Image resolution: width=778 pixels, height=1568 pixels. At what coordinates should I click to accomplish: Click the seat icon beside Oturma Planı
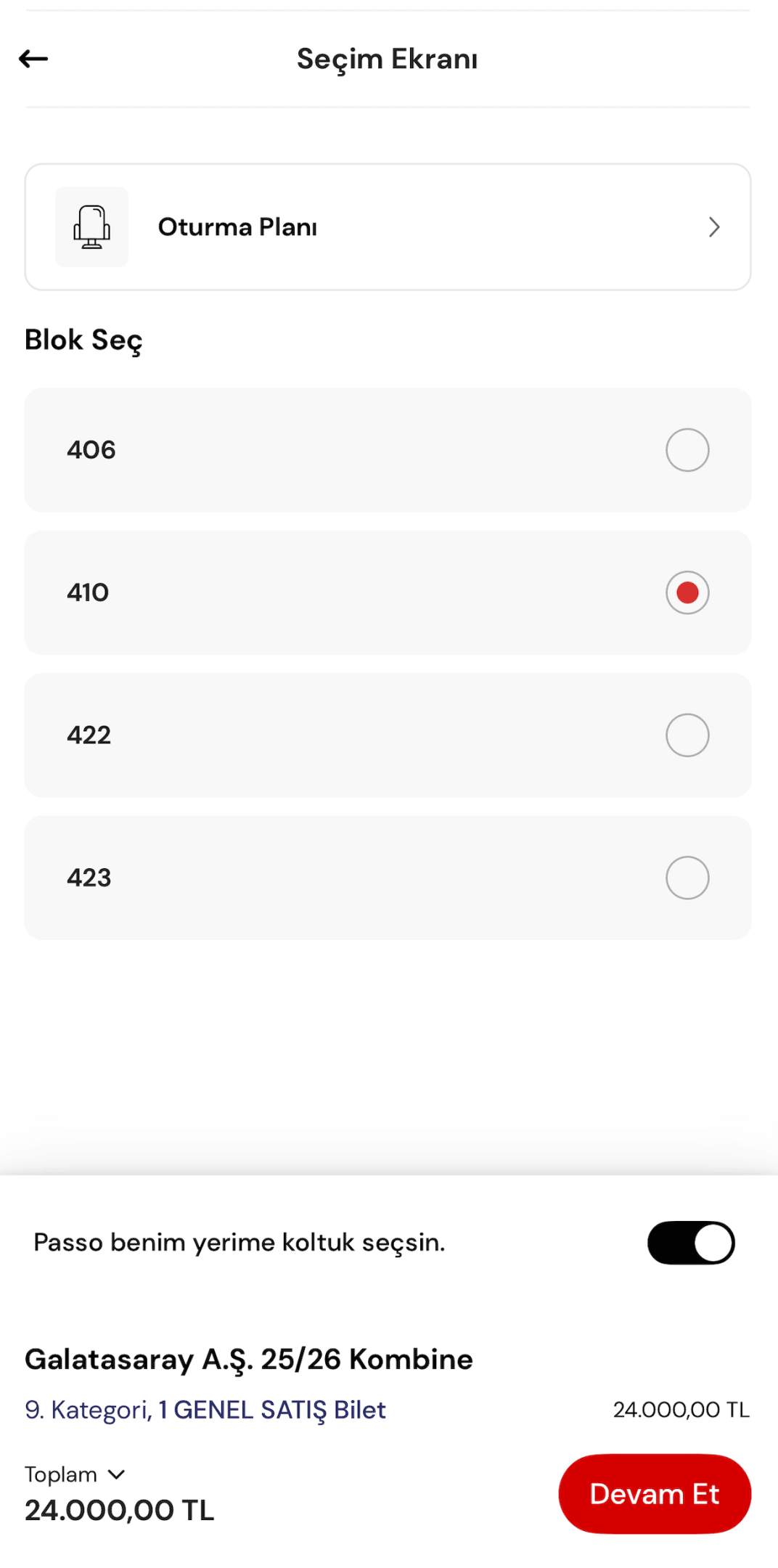tap(92, 227)
